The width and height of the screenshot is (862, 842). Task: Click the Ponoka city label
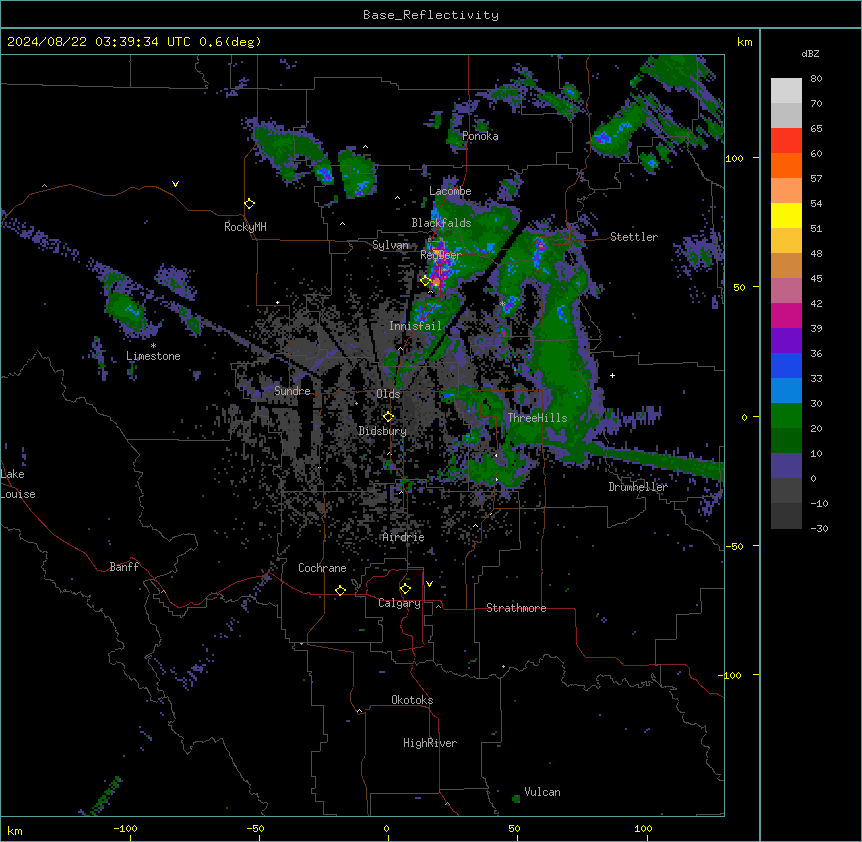(480, 136)
